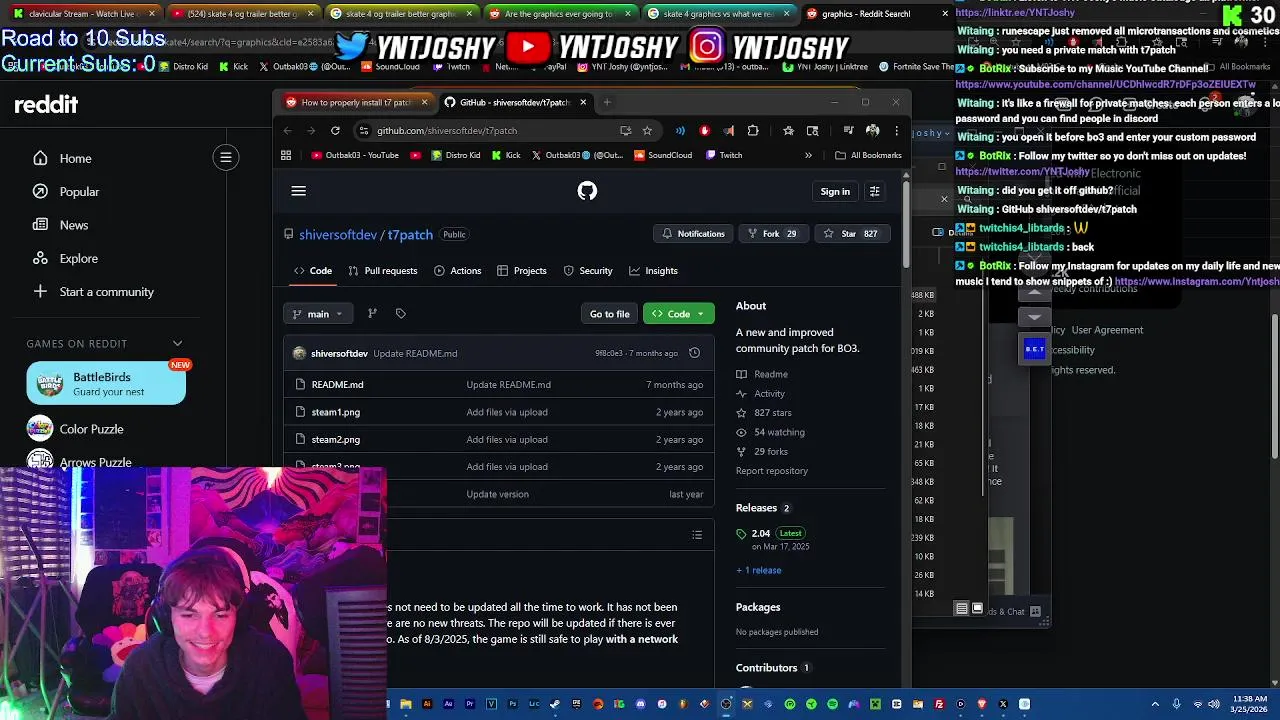
Task: Open the Premiere Pro taskbar icon
Action: pyautogui.click(x=470, y=704)
